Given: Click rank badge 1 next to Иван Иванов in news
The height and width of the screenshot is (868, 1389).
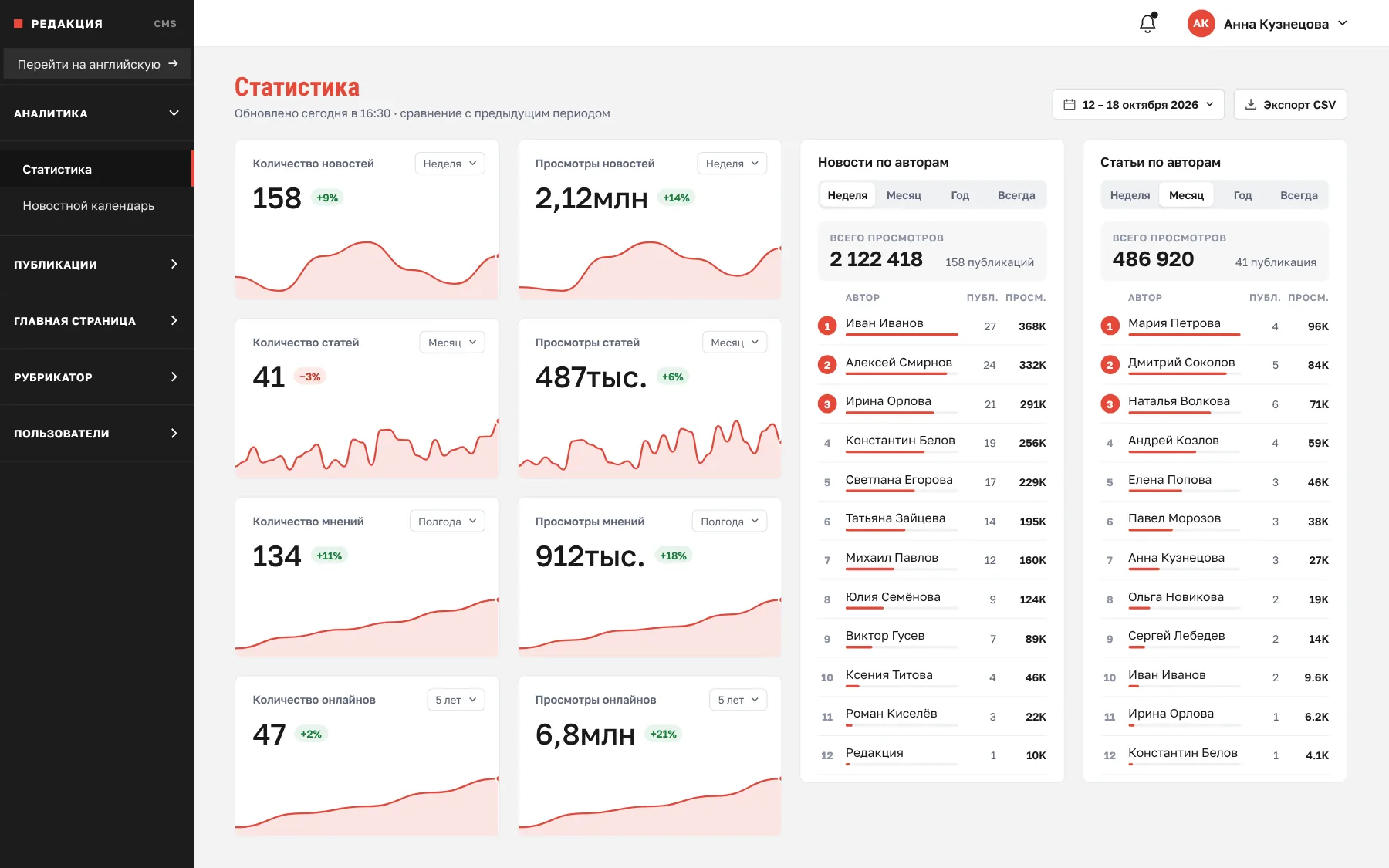Looking at the screenshot, I should (827, 326).
